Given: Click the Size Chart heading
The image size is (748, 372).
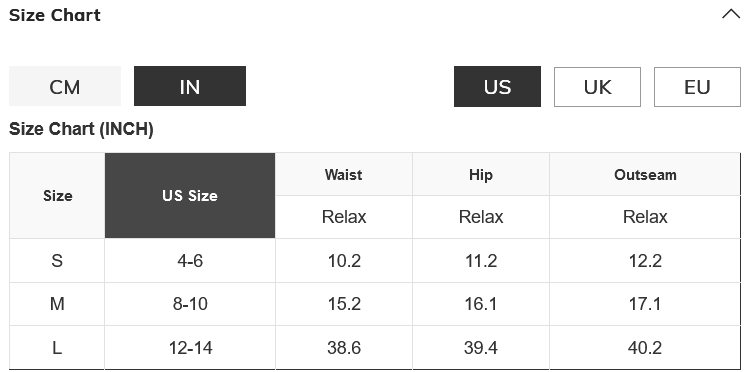Looking at the screenshot, I should tap(55, 15).
